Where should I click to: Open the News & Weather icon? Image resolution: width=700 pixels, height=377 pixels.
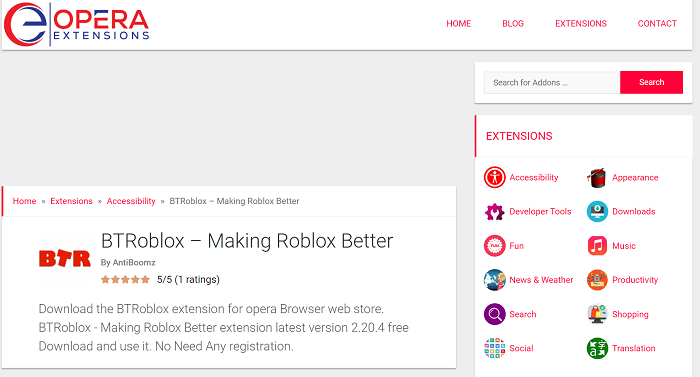494,280
